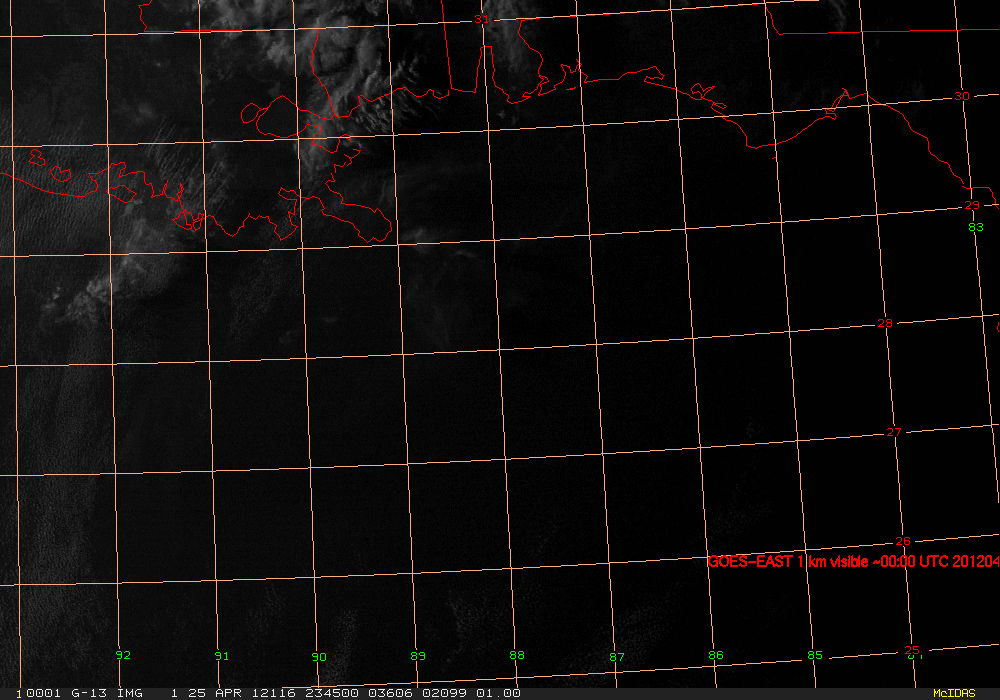This screenshot has height=700, width=1000.
Task: Click the green longitude label 86
Action: [x=716, y=655]
